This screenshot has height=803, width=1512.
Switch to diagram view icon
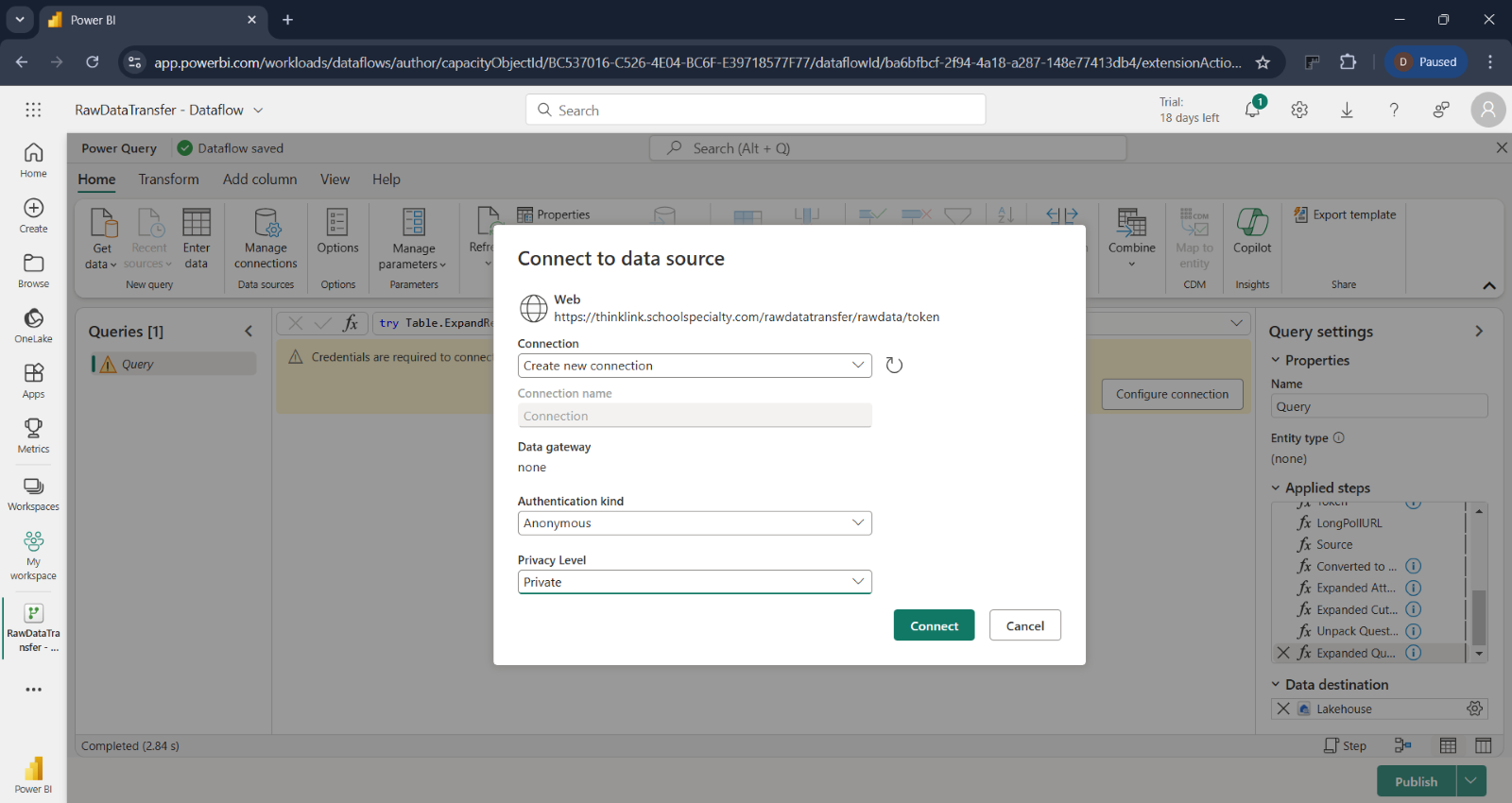1402,745
